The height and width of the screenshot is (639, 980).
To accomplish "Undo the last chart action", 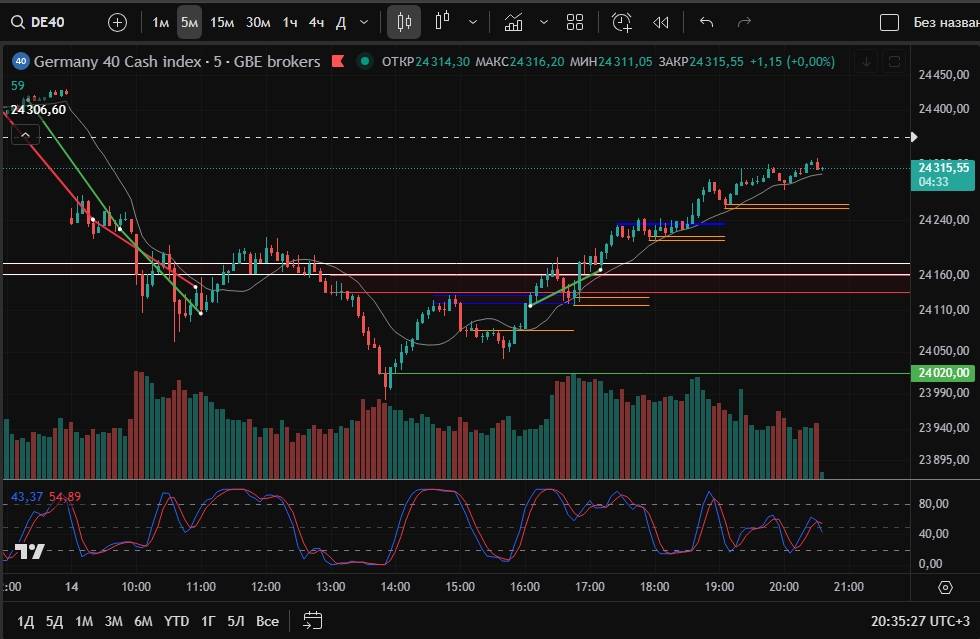I will click(706, 22).
